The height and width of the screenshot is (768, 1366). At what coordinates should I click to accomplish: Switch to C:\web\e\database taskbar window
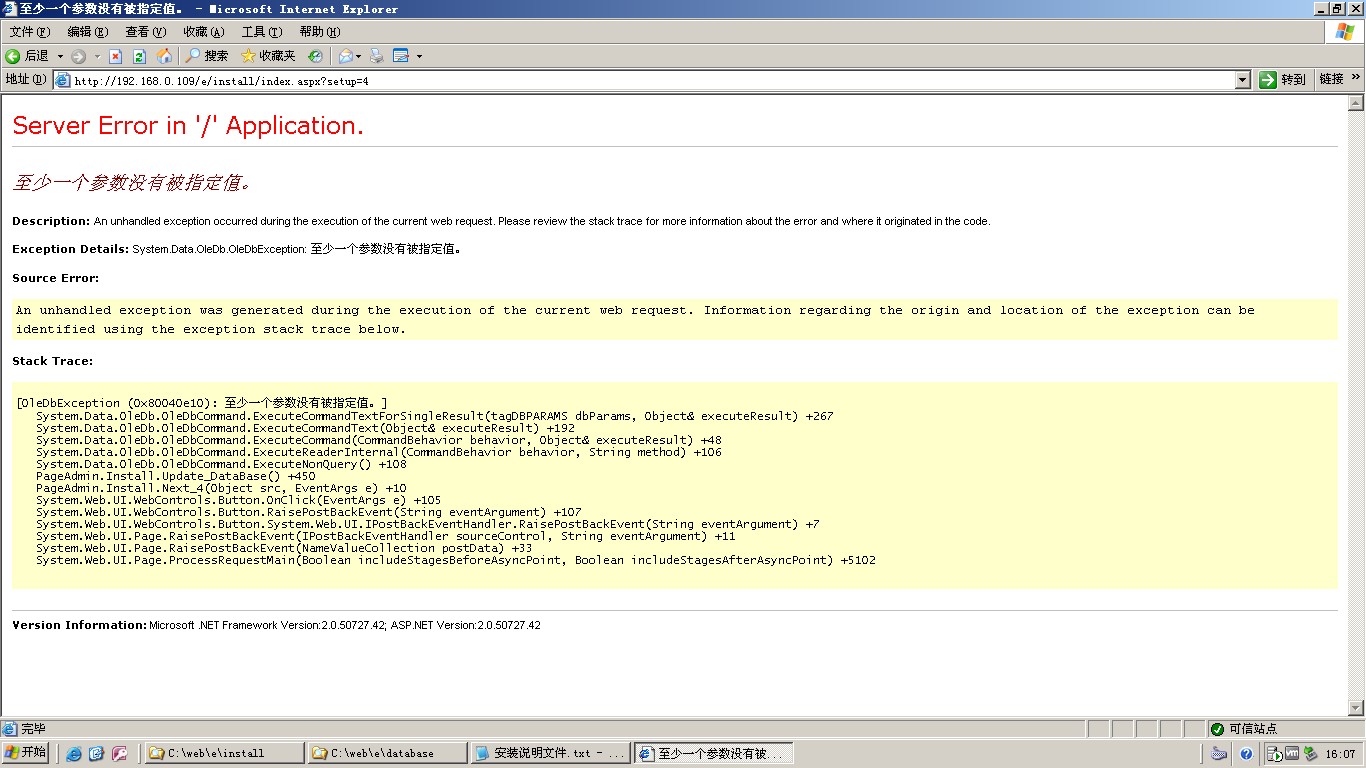pyautogui.click(x=387, y=753)
